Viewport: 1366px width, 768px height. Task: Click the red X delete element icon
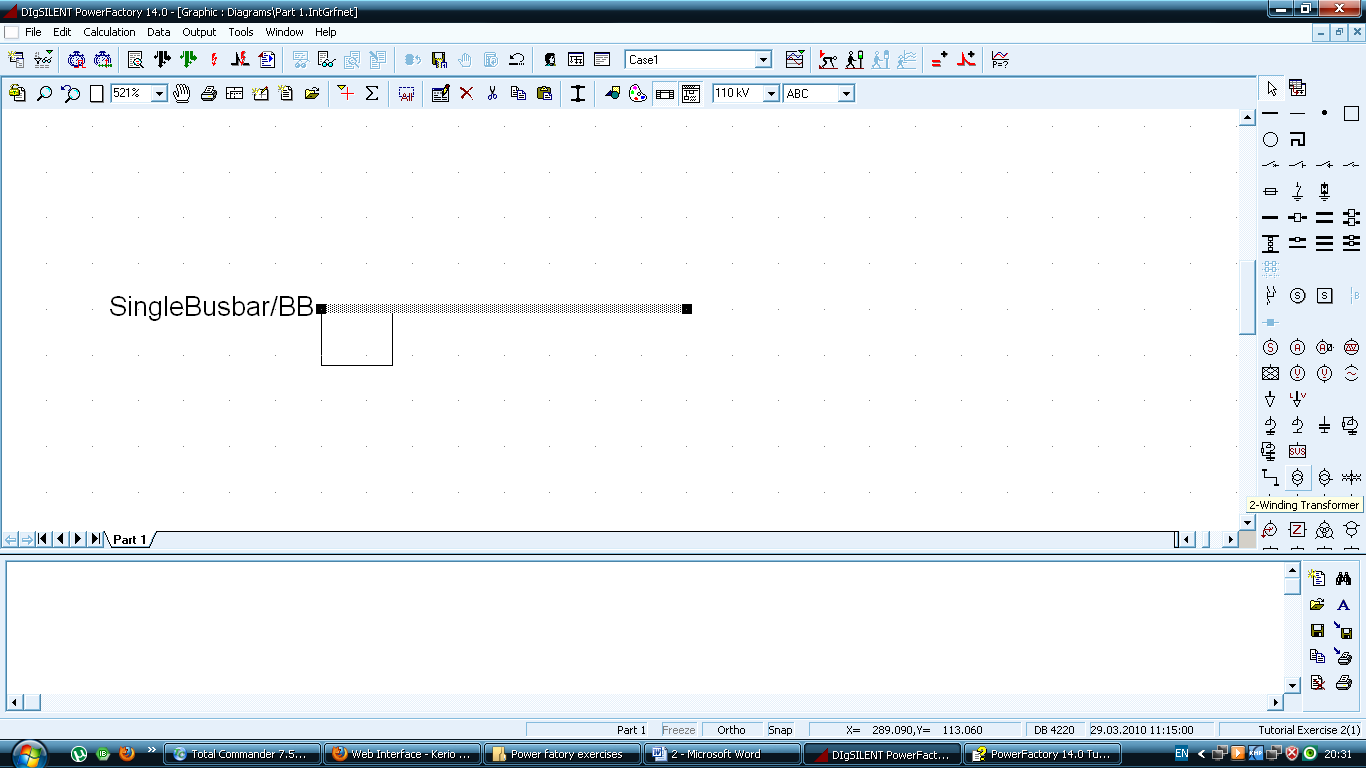coord(466,93)
